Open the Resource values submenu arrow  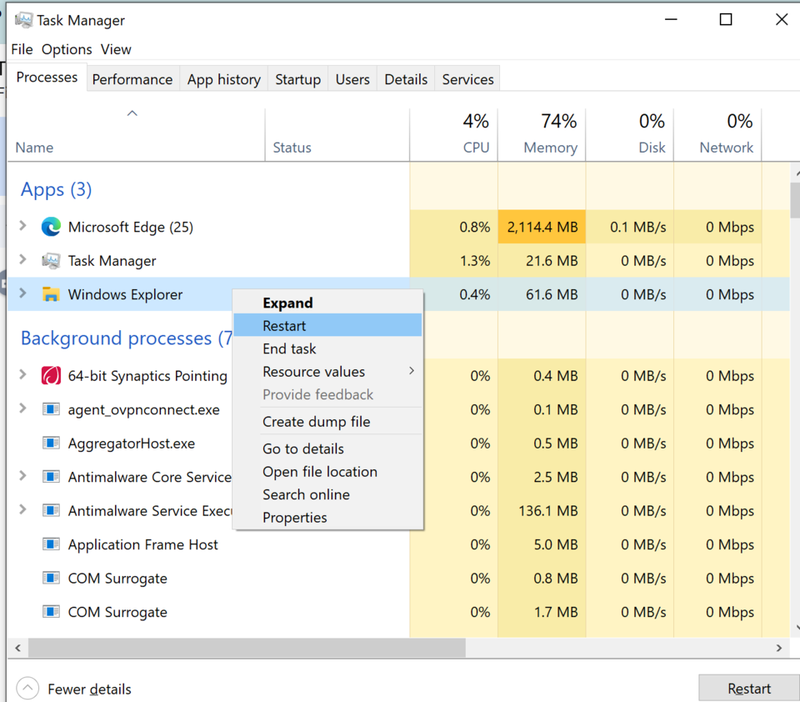coord(411,371)
